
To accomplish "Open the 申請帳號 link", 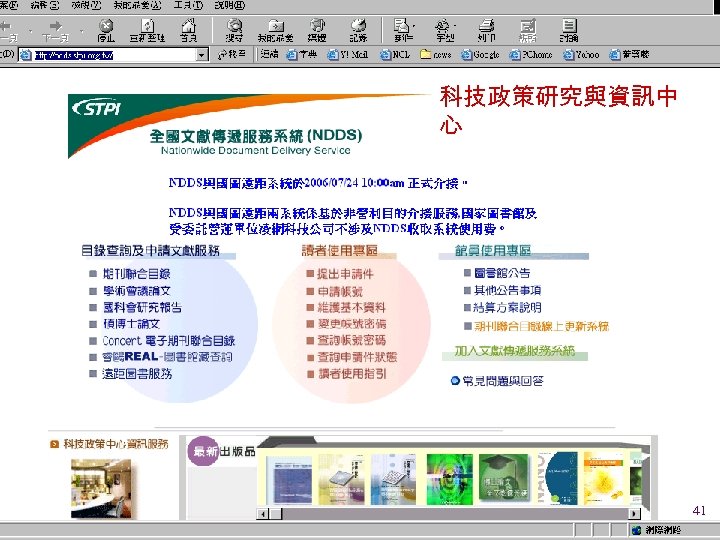I will click(340, 291).
